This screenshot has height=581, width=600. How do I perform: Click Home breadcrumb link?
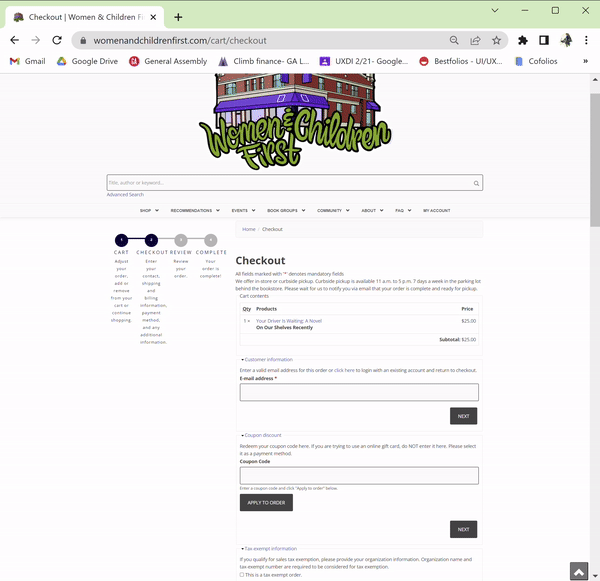tap(249, 229)
